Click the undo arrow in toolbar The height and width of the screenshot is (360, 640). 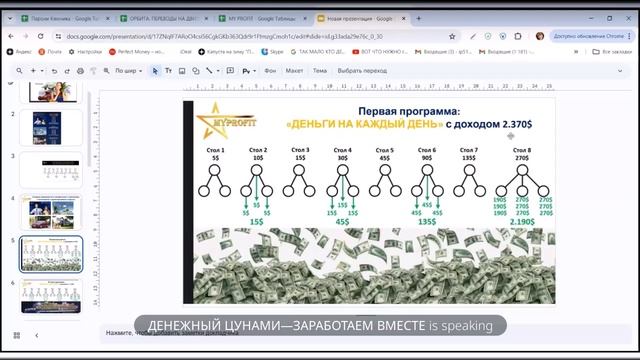[54, 71]
